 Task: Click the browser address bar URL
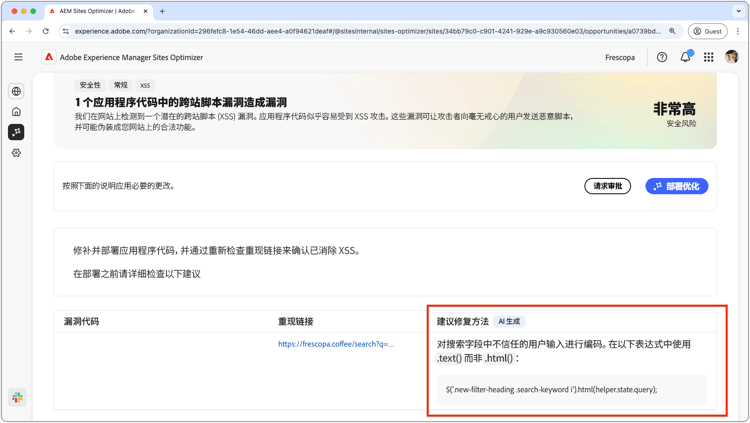point(367,31)
